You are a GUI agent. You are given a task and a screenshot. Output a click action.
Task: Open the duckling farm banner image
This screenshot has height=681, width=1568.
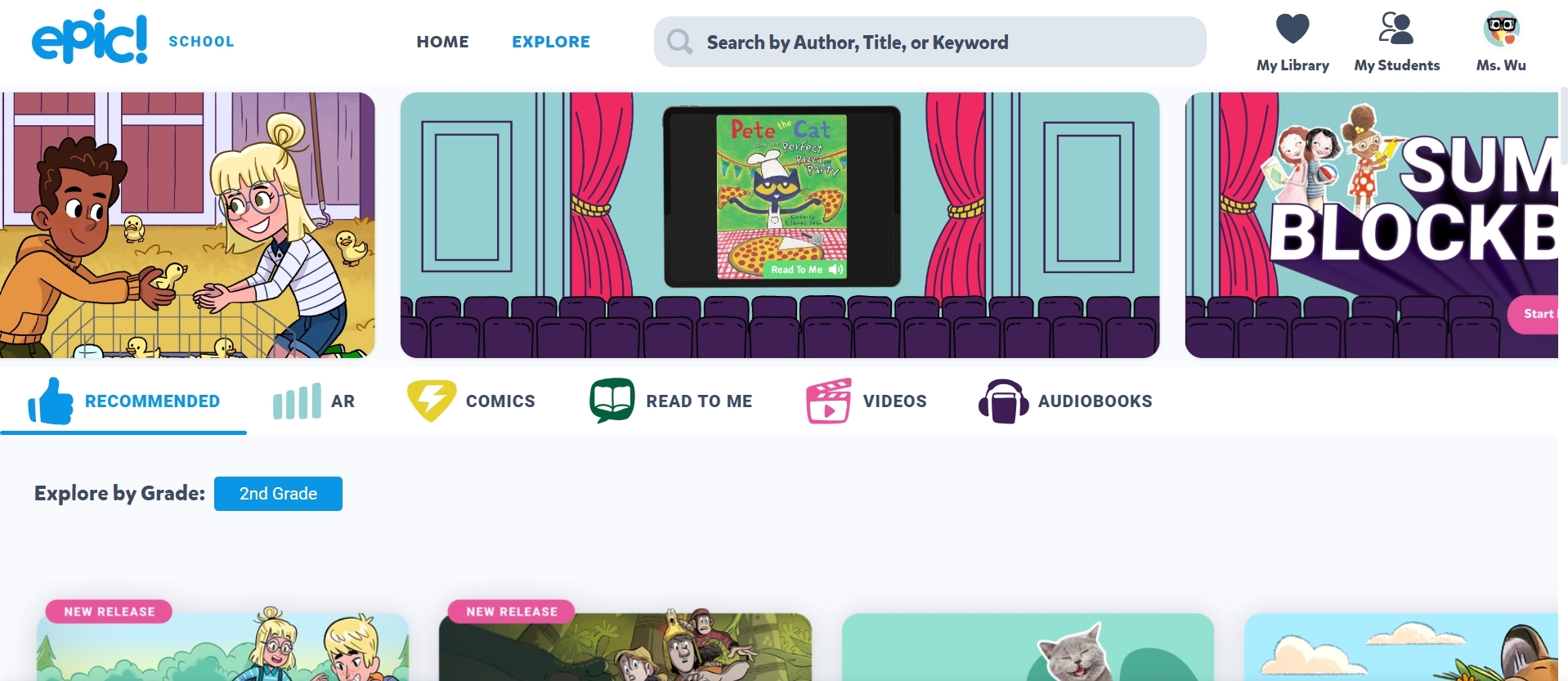point(187,226)
